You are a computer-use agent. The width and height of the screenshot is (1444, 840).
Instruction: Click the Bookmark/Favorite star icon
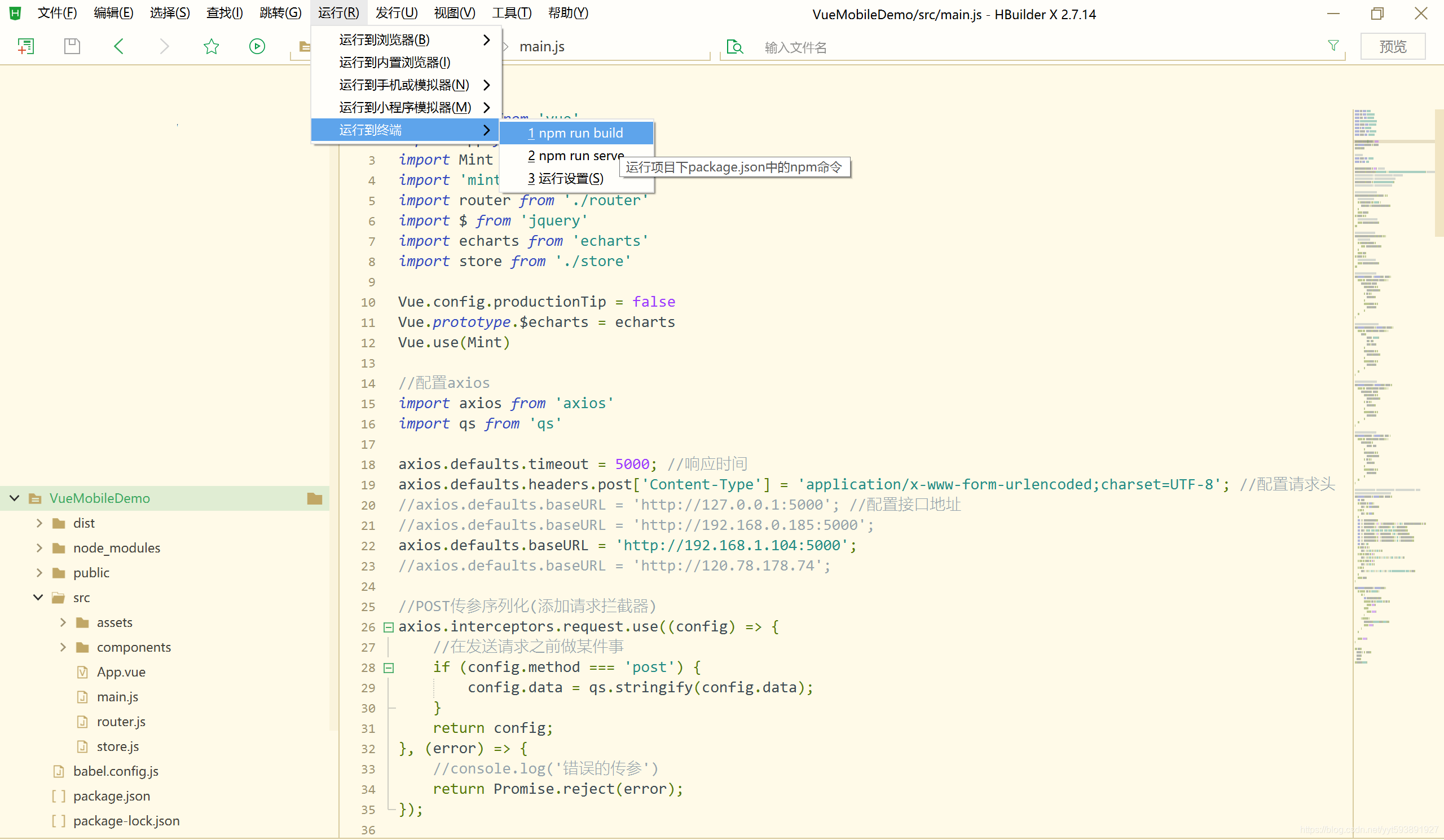210,45
